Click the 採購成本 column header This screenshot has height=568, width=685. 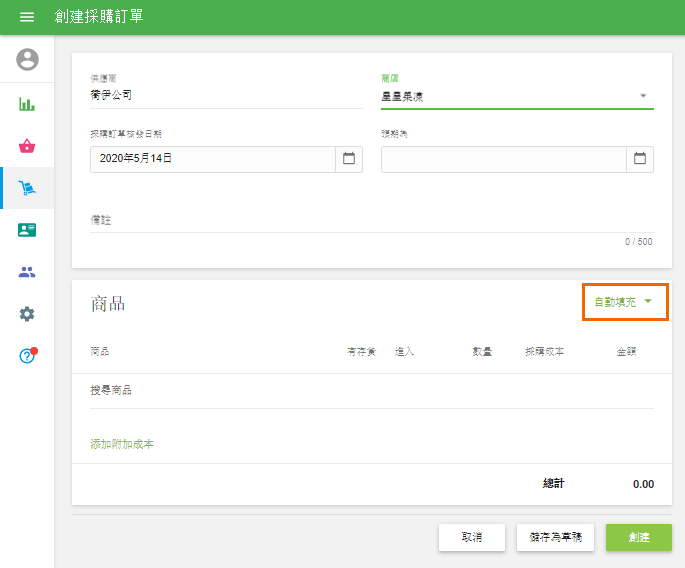544,352
